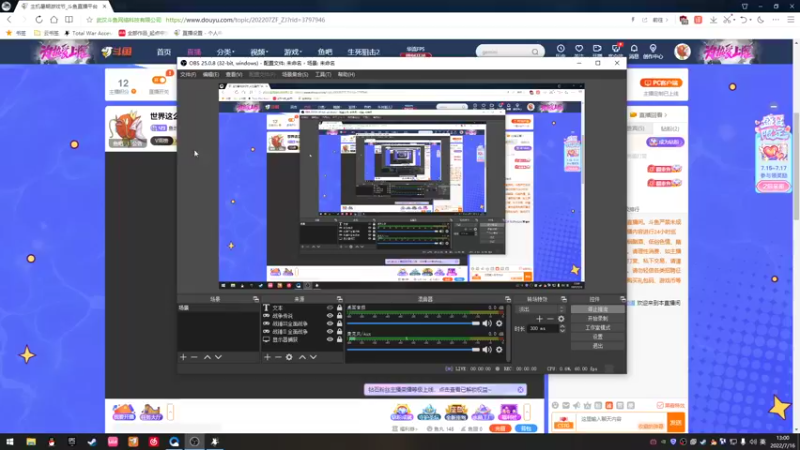Click browser reload button
800x450 pixels.
39,19
